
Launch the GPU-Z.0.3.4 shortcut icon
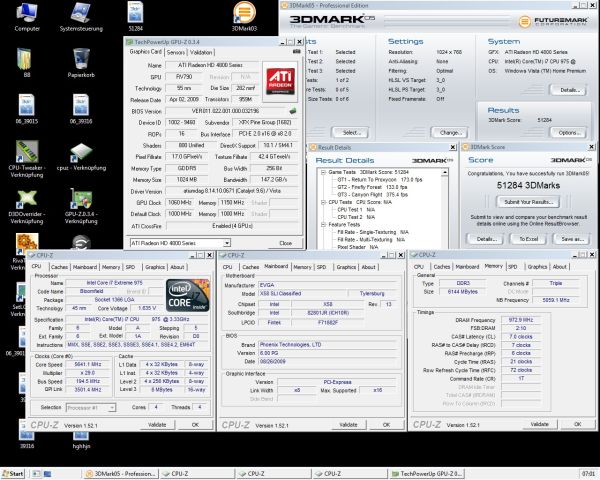pyautogui.click(x=81, y=207)
